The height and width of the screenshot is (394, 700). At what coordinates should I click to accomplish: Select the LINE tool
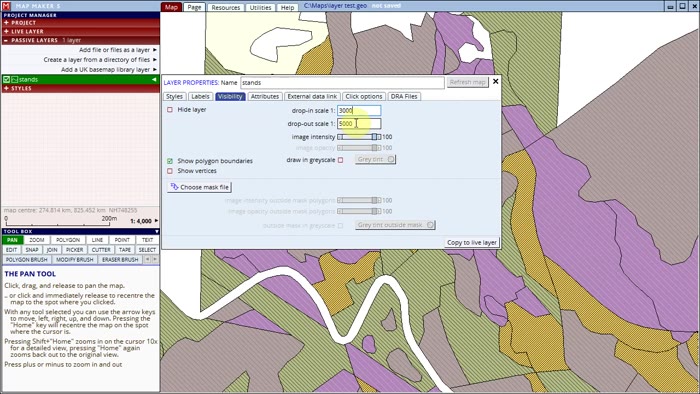[97, 240]
